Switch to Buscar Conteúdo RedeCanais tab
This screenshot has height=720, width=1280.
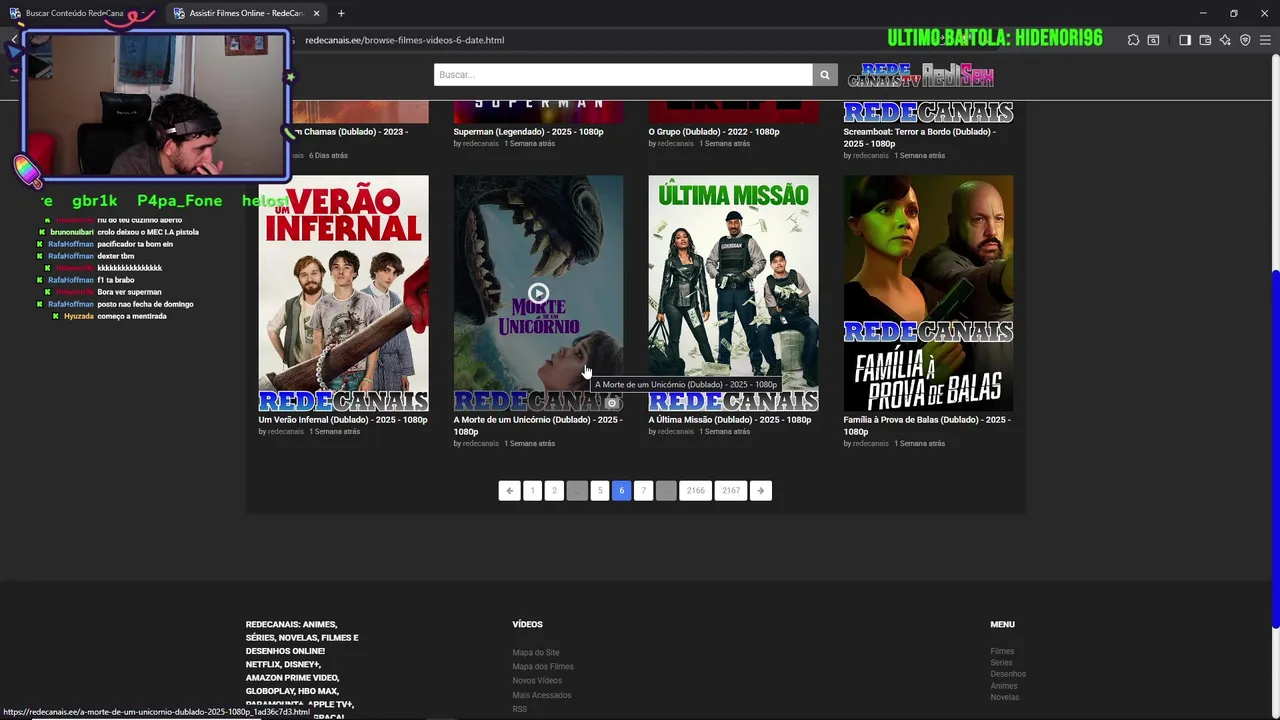pos(75,13)
